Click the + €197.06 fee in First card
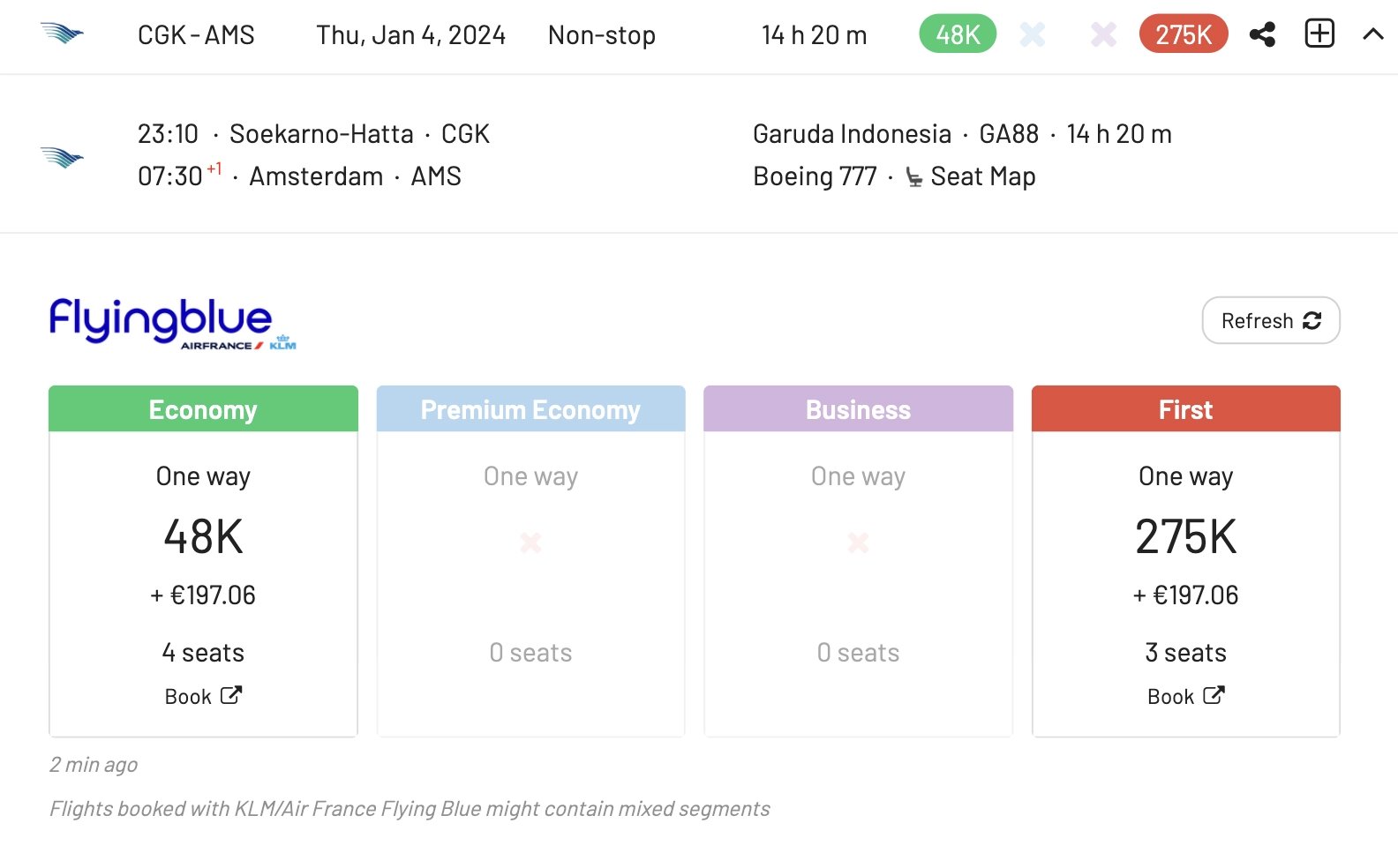 [1185, 595]
